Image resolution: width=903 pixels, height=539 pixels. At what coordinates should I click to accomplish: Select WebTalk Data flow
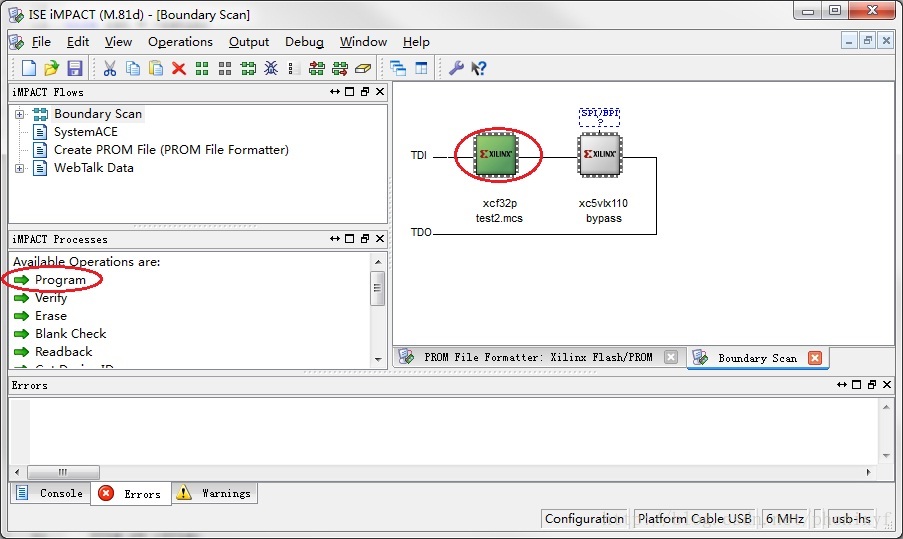(94, 168)
